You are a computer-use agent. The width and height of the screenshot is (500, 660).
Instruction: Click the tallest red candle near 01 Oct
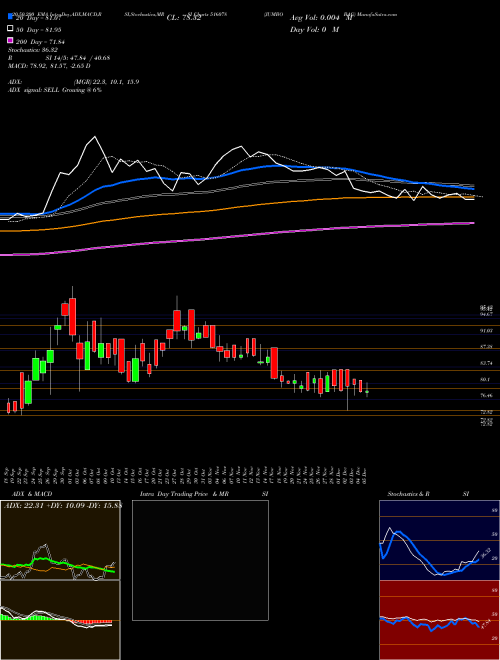click(x=72, y=317)
